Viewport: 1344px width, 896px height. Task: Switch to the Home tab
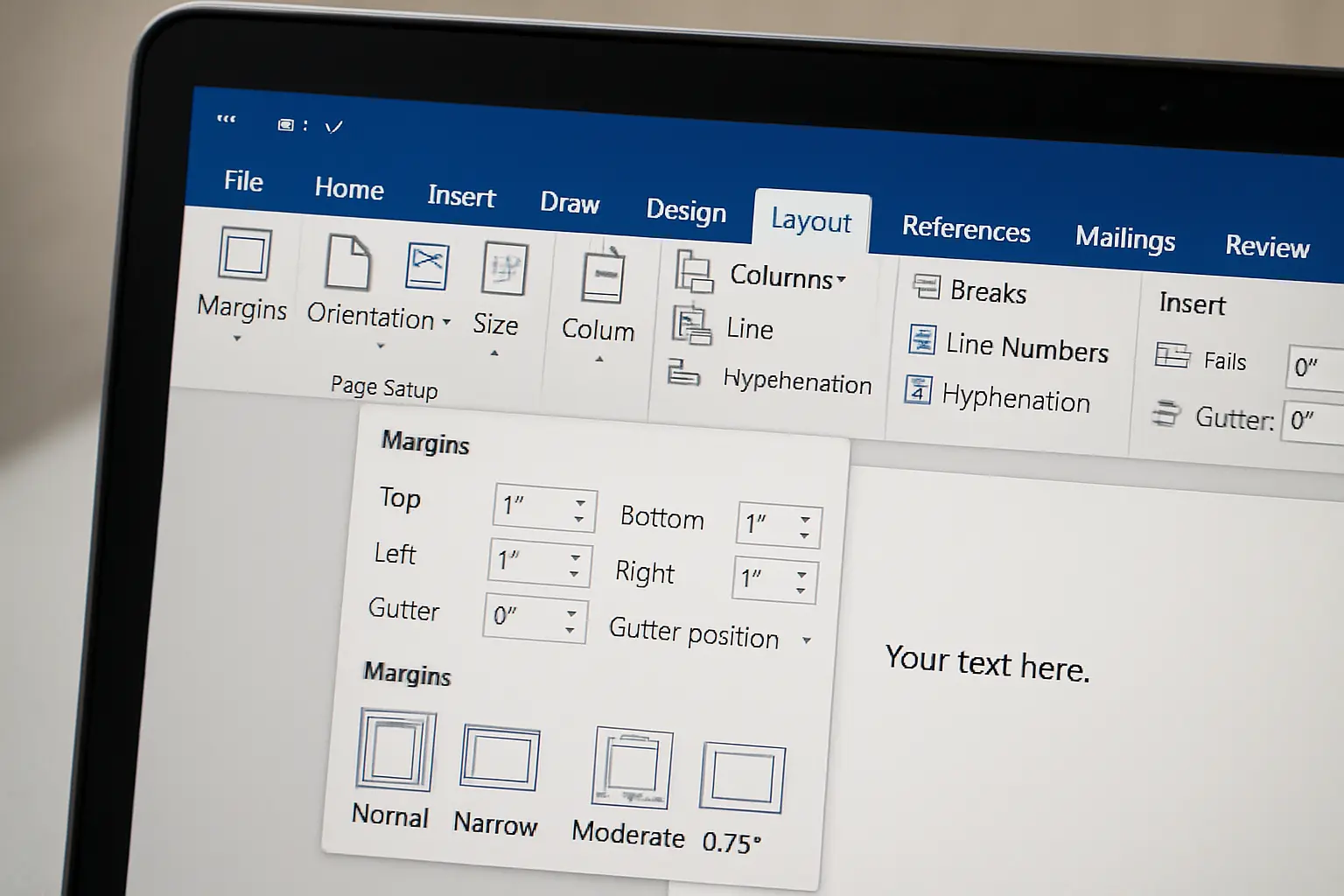click(x=349, y=188)
